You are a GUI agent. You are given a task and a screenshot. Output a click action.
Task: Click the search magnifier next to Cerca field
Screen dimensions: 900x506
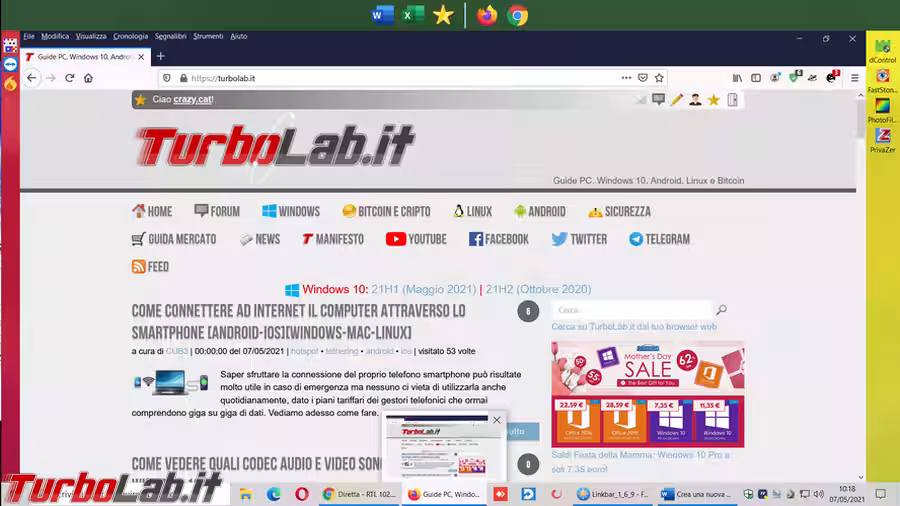(722, 311)
